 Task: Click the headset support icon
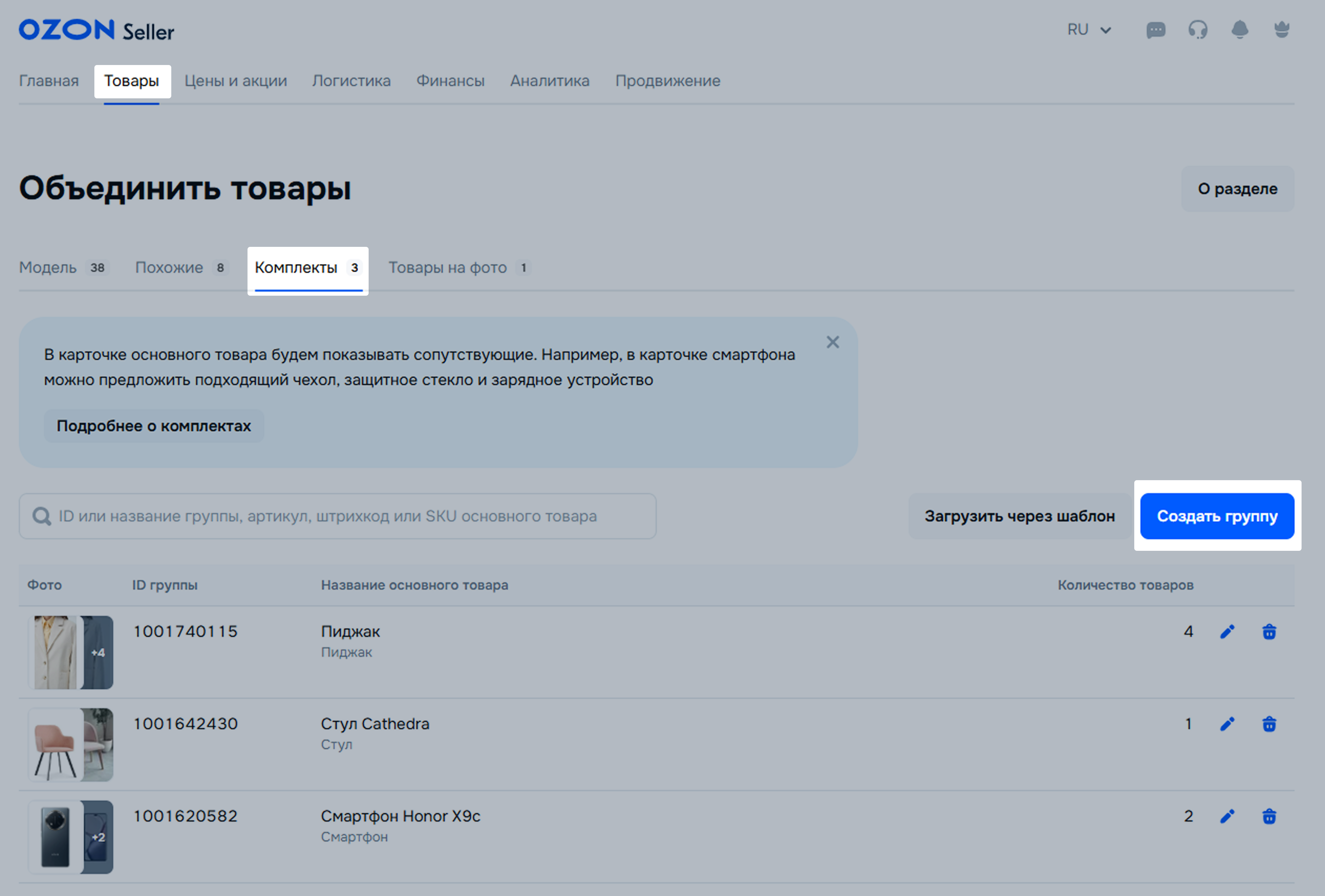click(1197, 30)
